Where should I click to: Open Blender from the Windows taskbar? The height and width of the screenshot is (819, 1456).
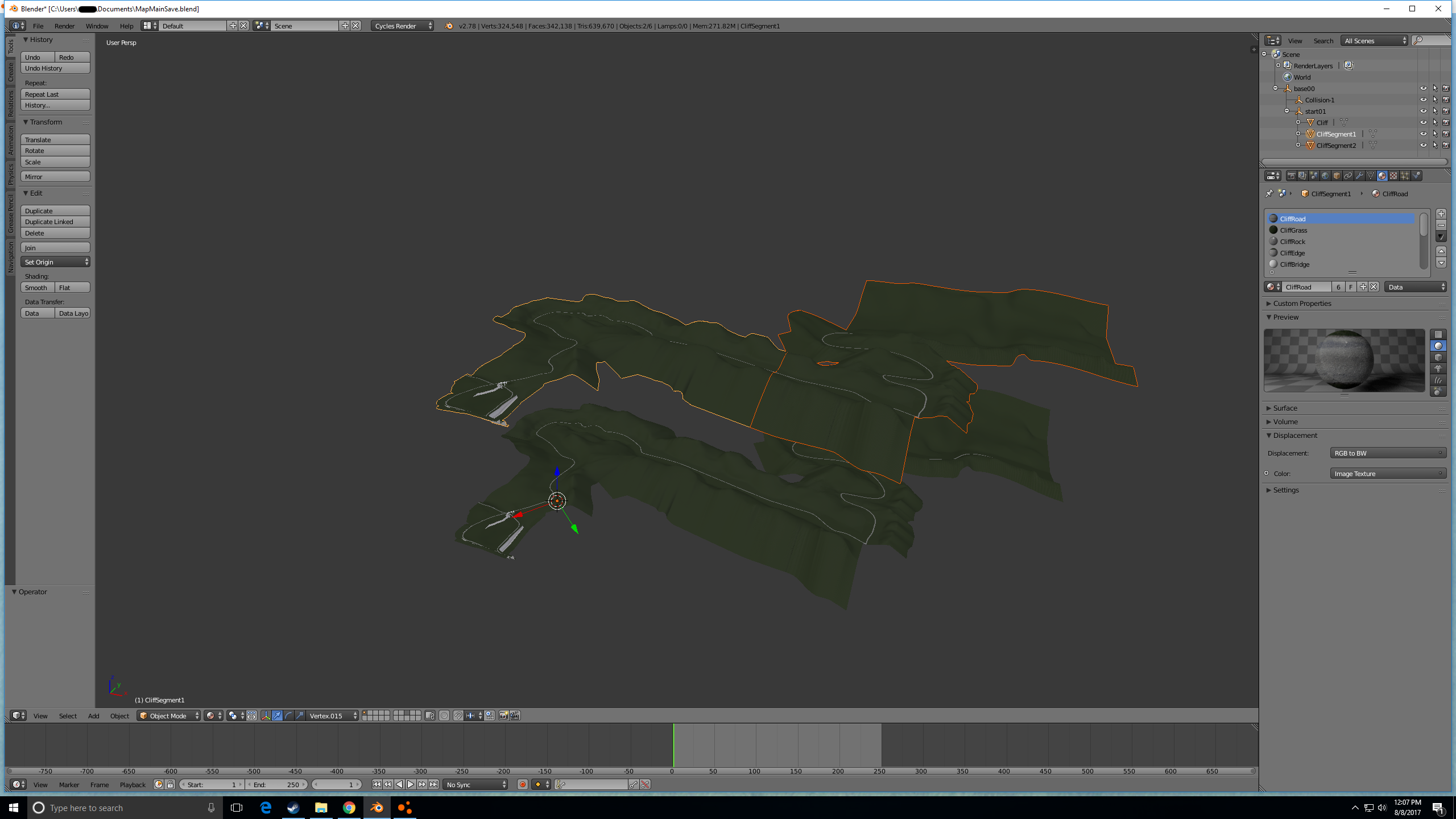coord(377,808)
